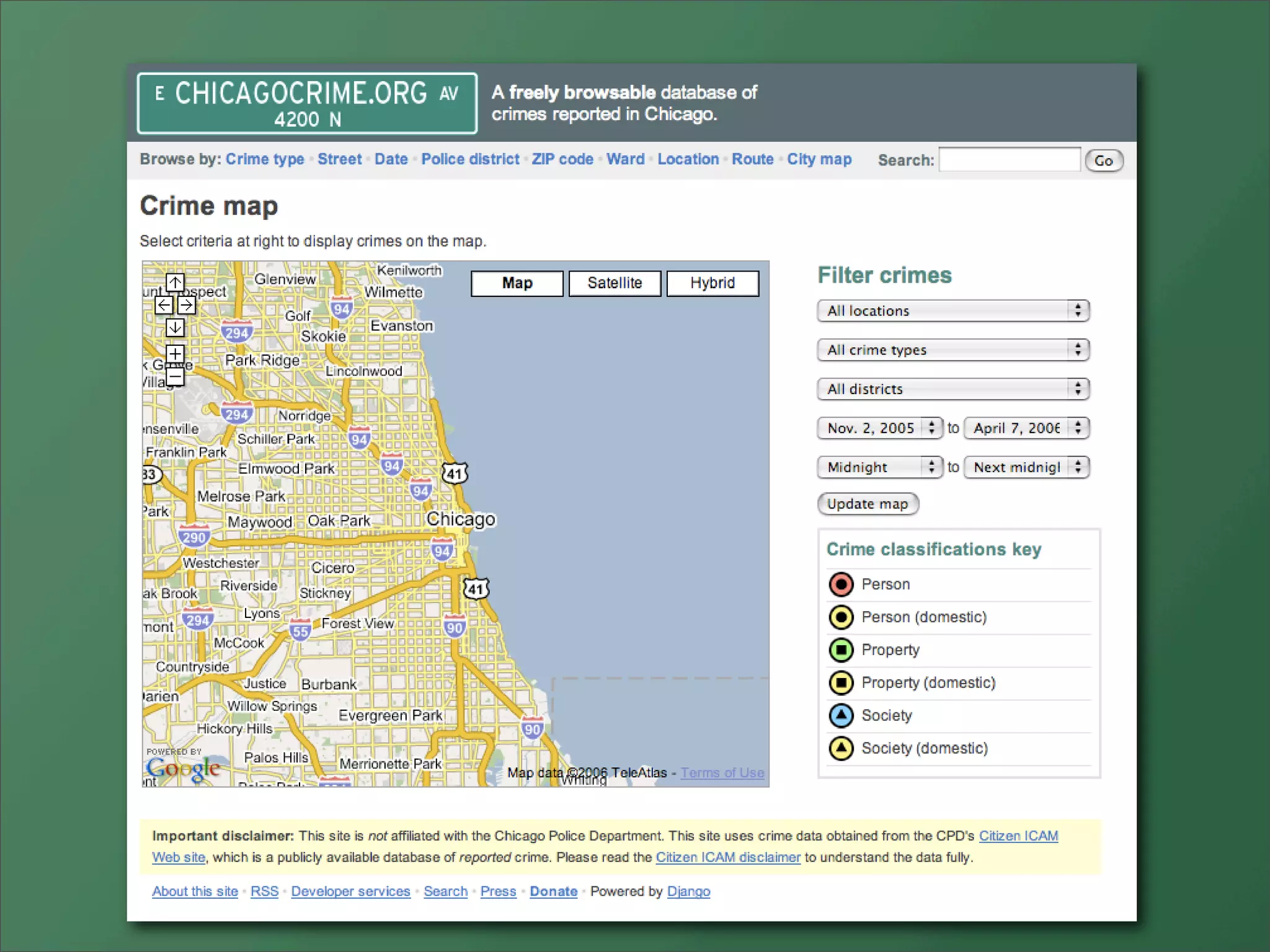Click the ChicagoCrime.org street sign logo
Screen dimensions: 1270x952
point(307,104)
